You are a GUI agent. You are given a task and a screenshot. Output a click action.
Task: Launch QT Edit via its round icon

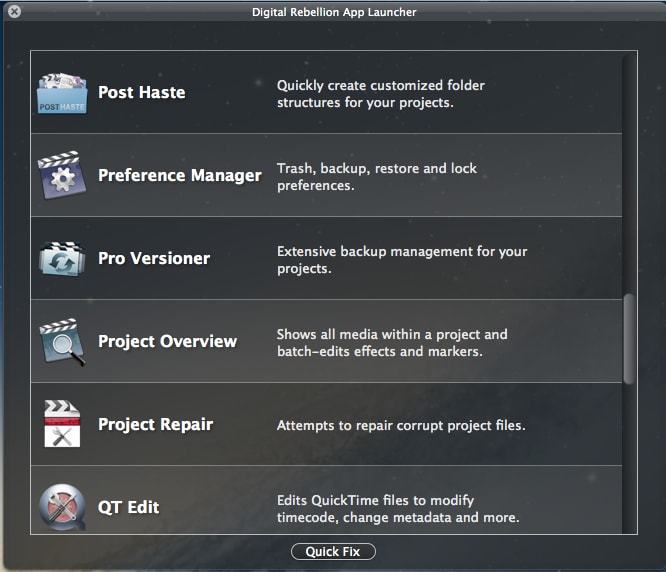62,507
